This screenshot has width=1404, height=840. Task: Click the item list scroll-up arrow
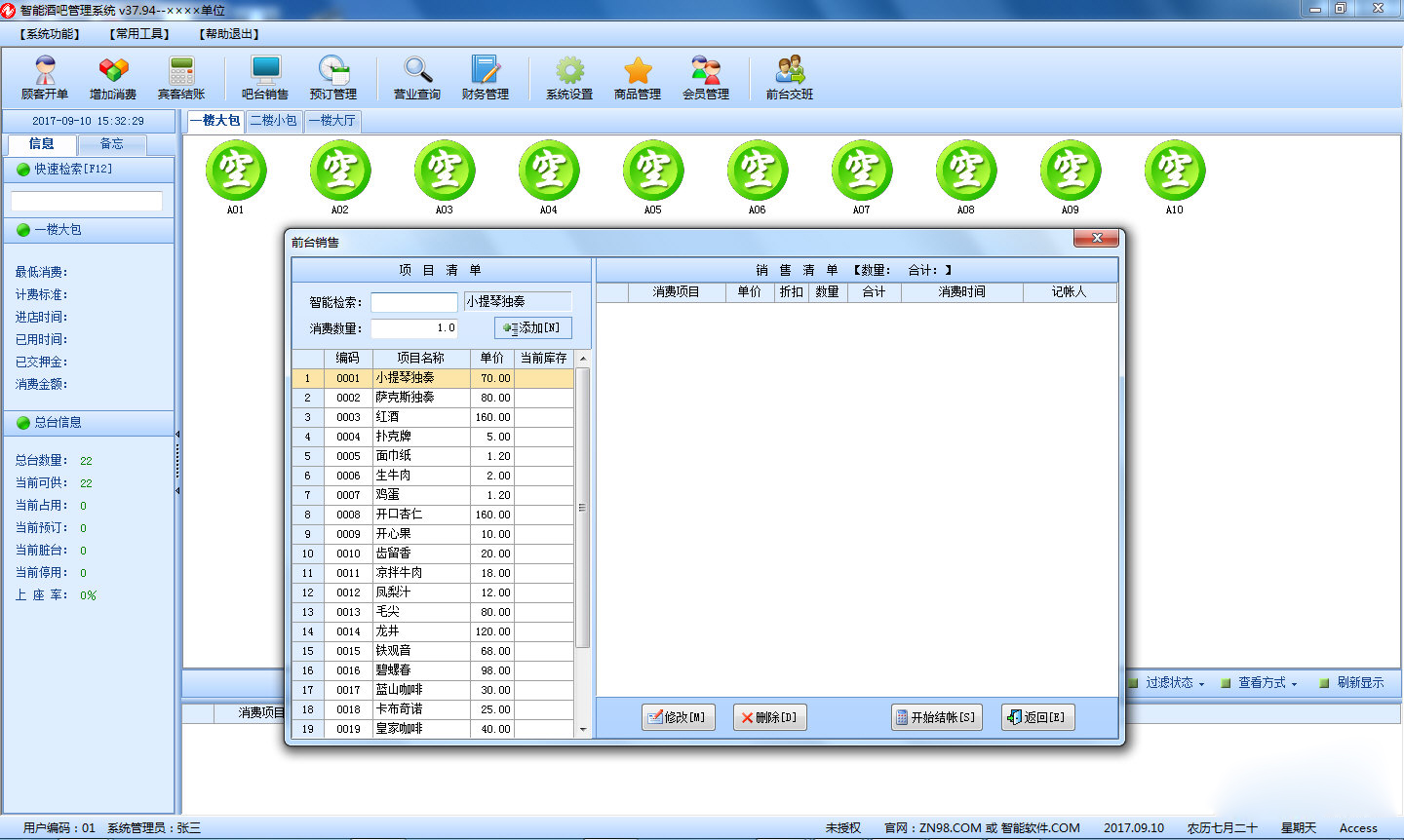pos(584,359)
